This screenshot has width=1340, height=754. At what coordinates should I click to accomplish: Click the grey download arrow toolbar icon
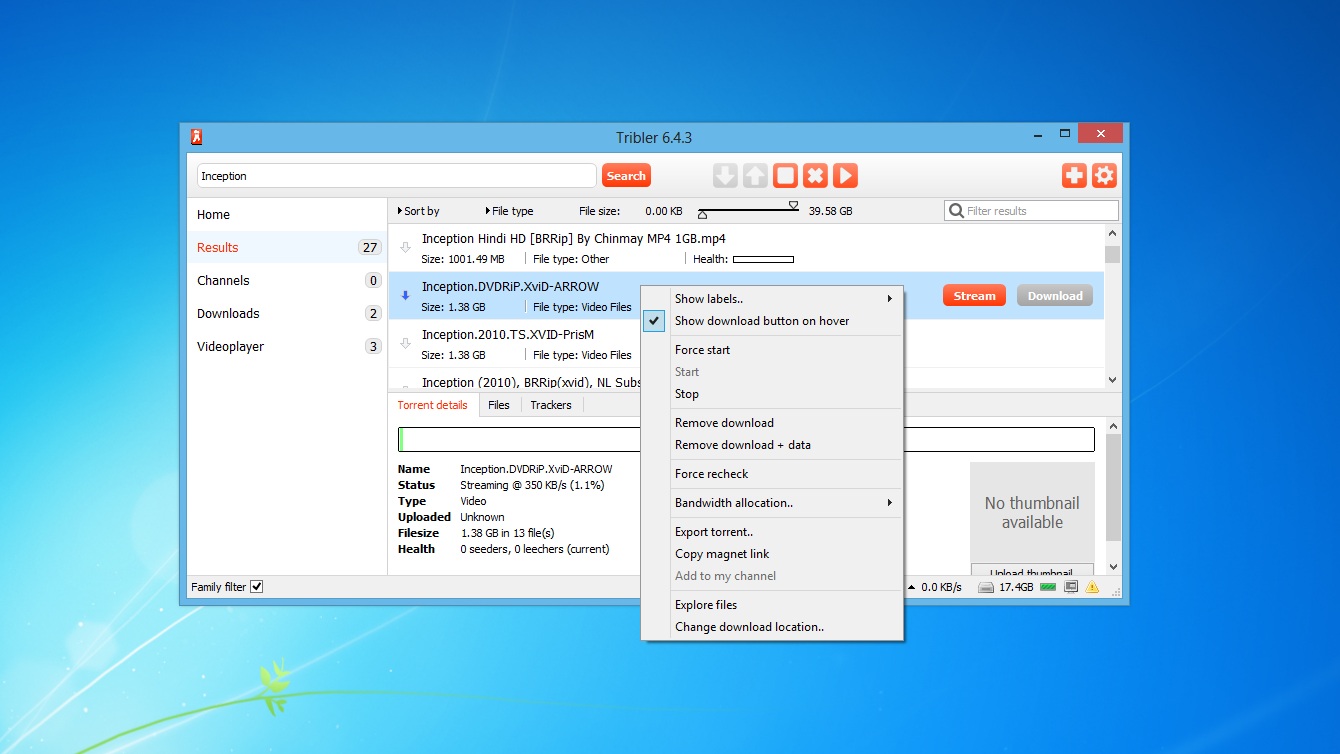tap(725, 176)
